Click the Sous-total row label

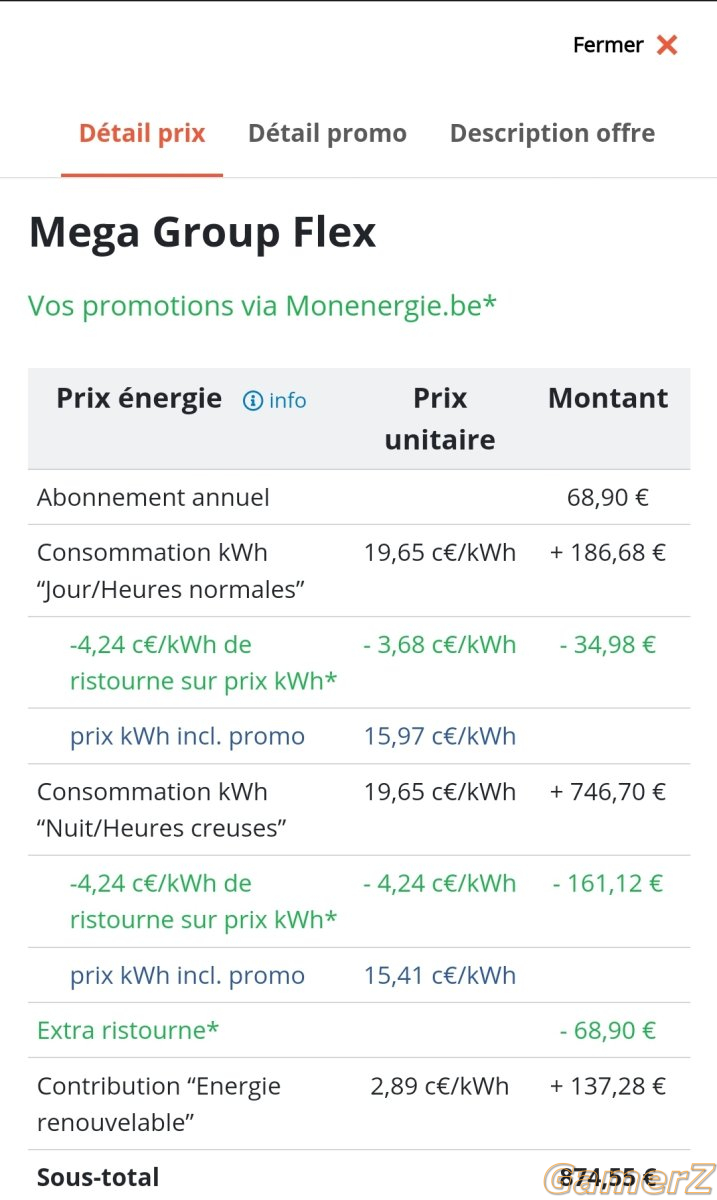98,1177
